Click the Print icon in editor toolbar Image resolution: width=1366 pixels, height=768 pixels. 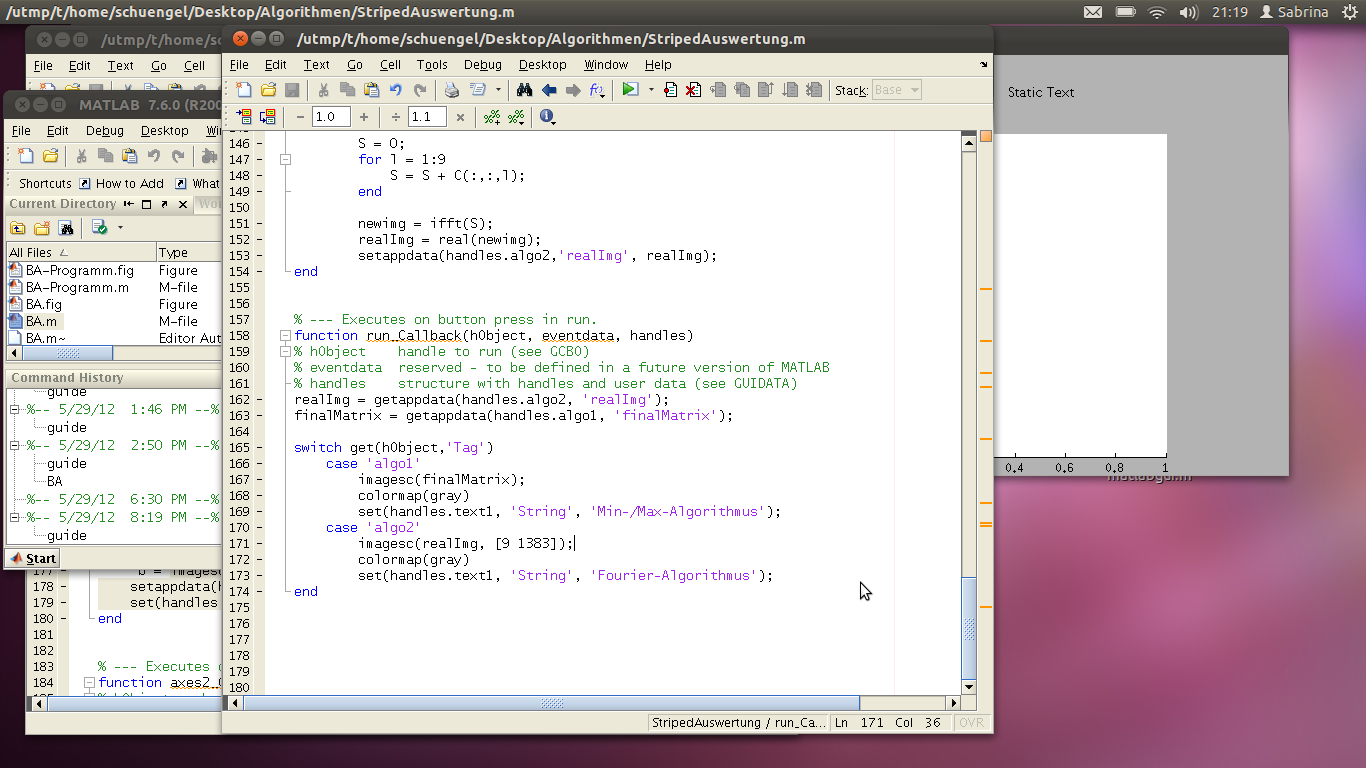[452, 90]
